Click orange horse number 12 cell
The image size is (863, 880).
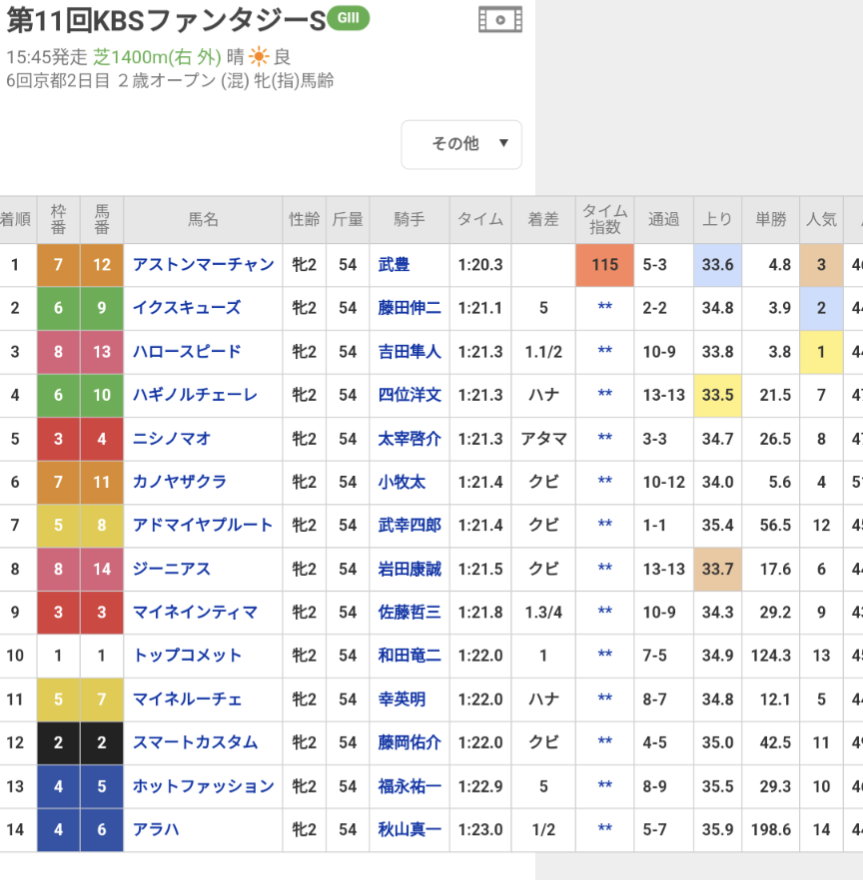[x=102, y=265]
